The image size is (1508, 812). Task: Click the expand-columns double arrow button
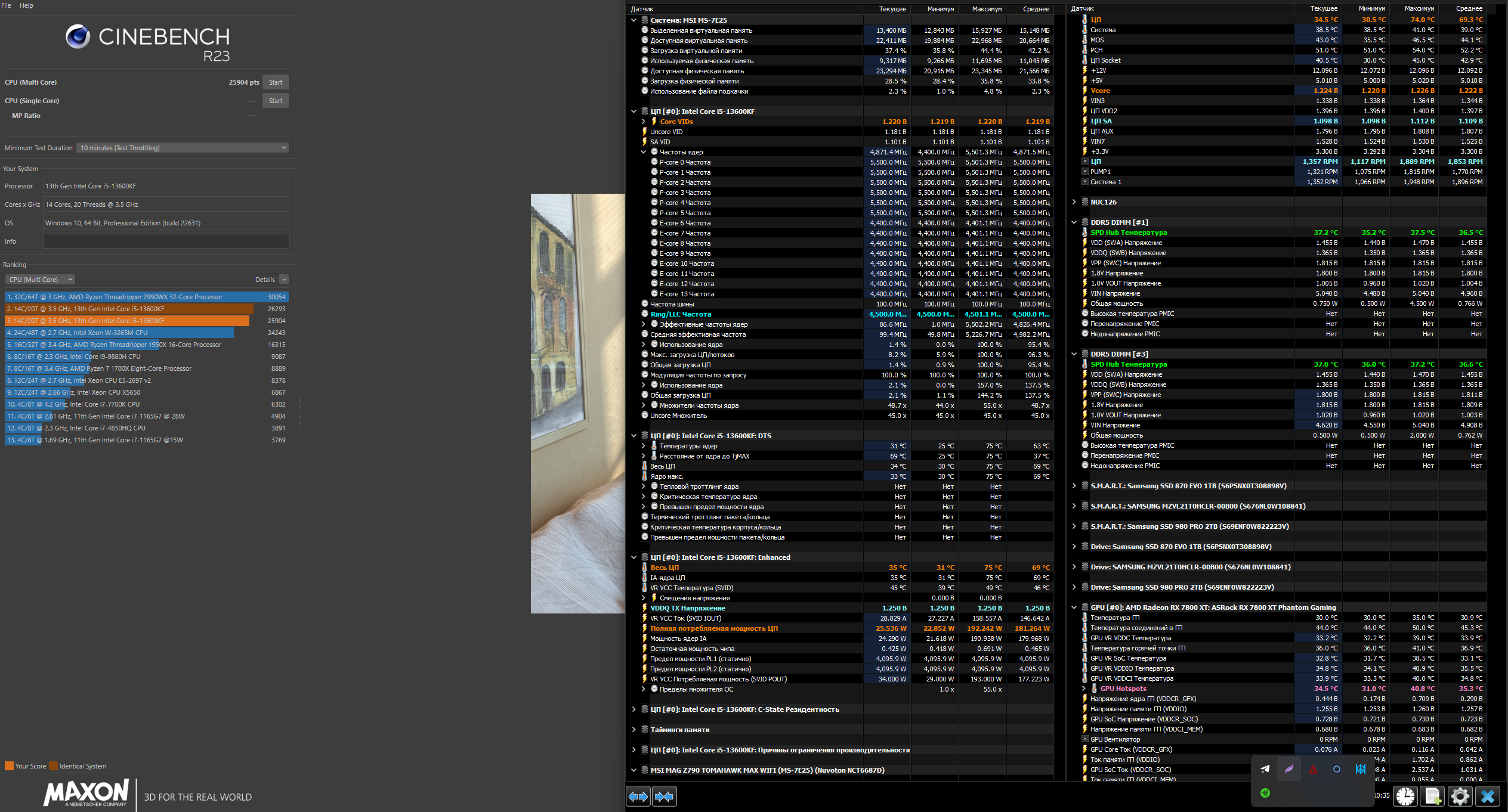(x=638, y=796)
